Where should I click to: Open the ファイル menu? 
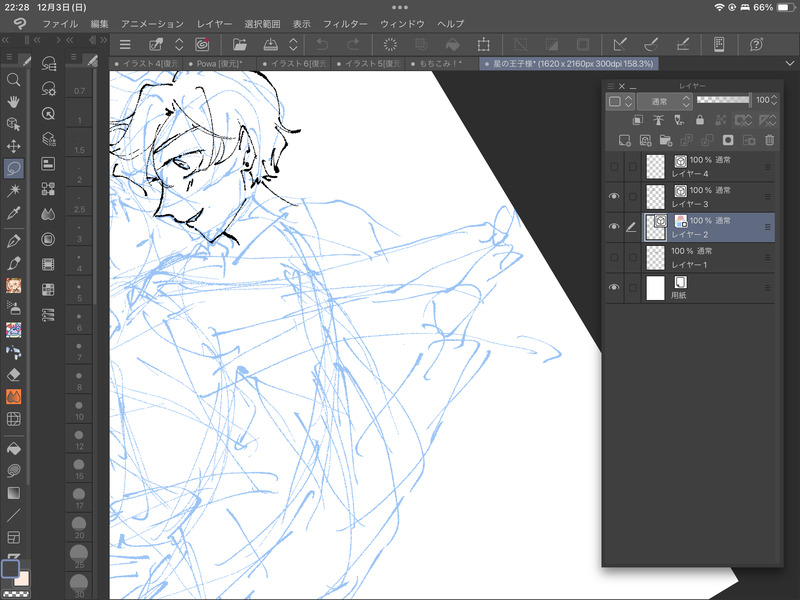(60, 24)
